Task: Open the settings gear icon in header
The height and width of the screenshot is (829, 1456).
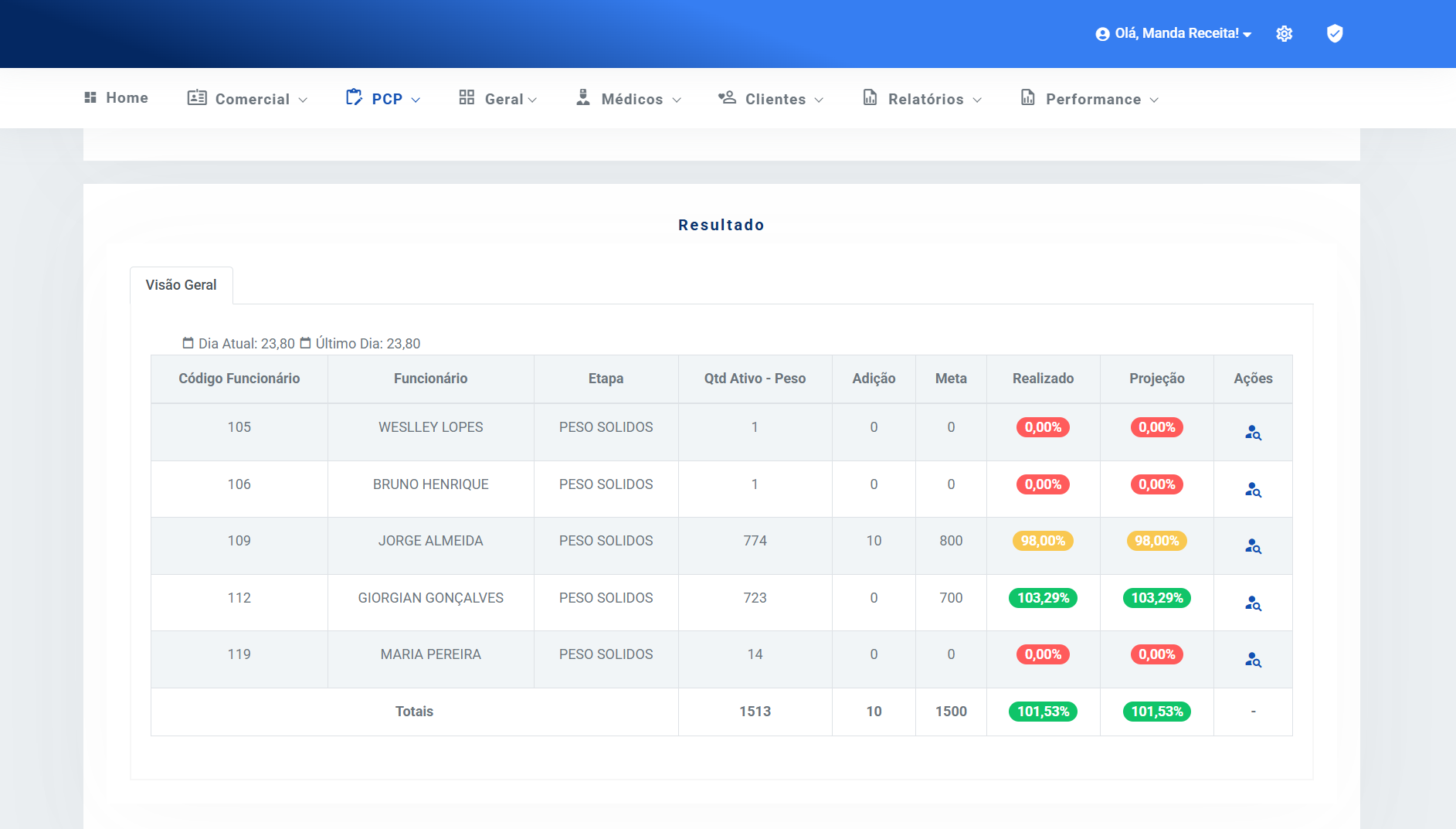Action: click(1284, 34)
